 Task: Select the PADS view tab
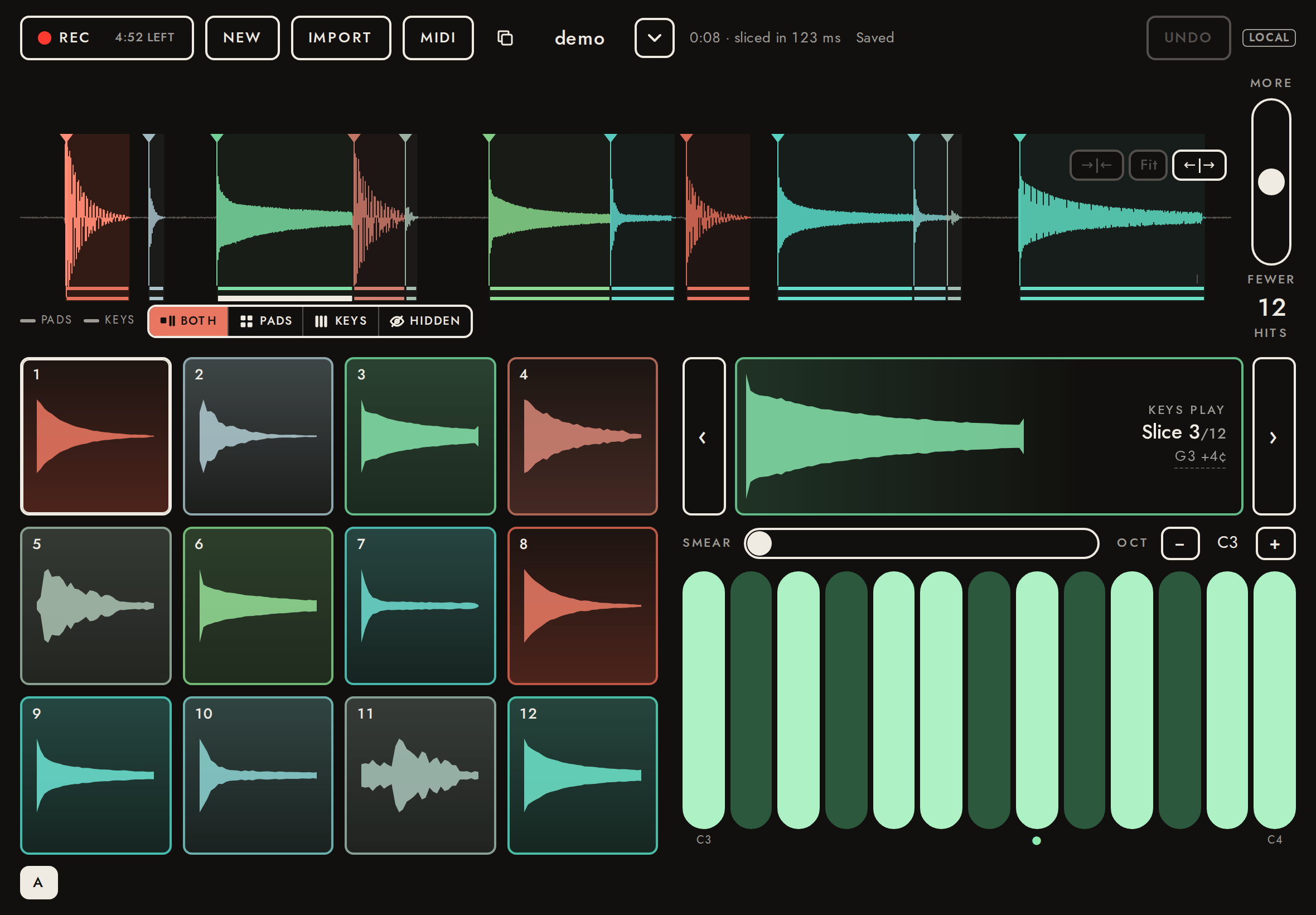tap(266, 321)
